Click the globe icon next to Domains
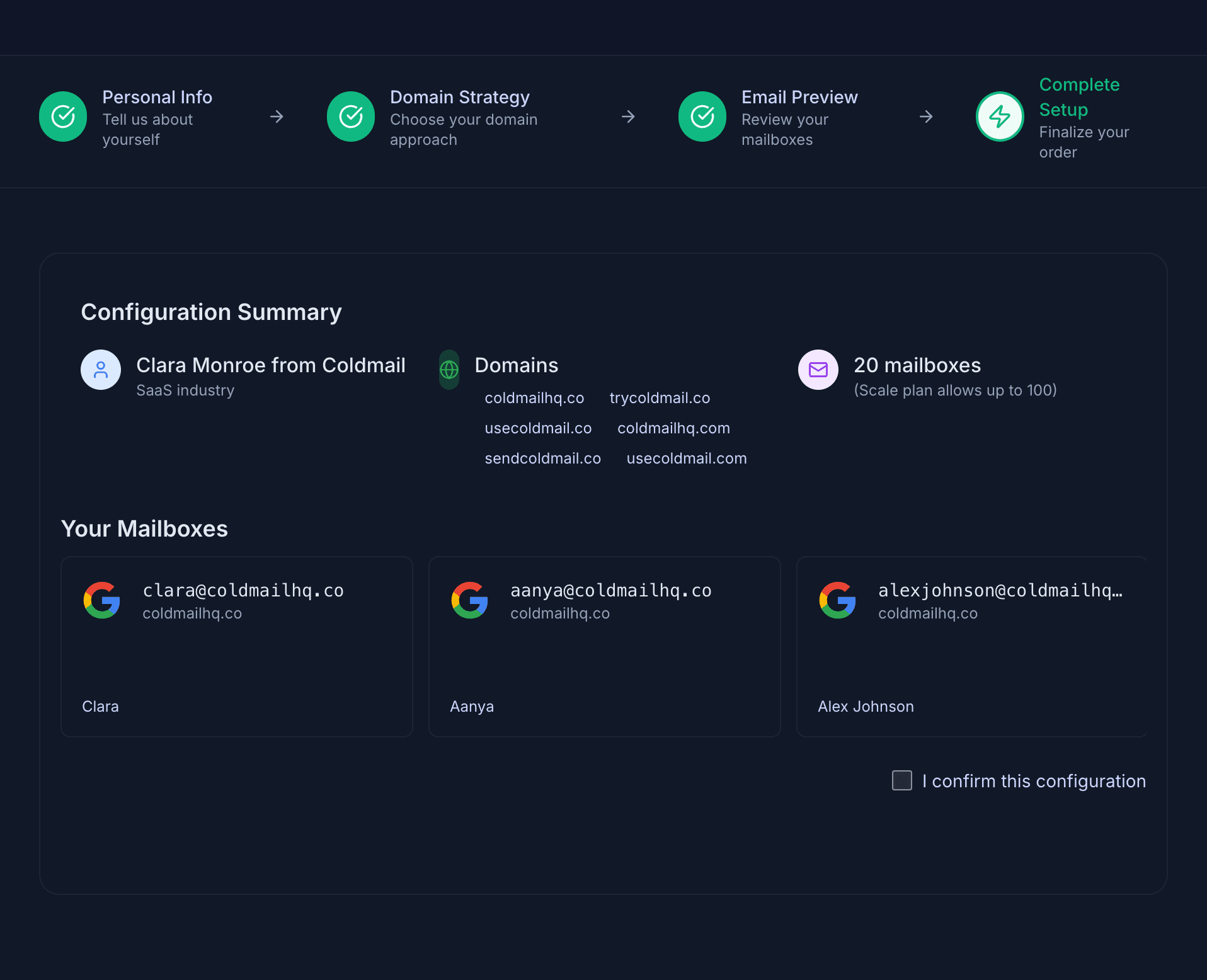This screenshot has height=980, width=1207. point(449,370)
